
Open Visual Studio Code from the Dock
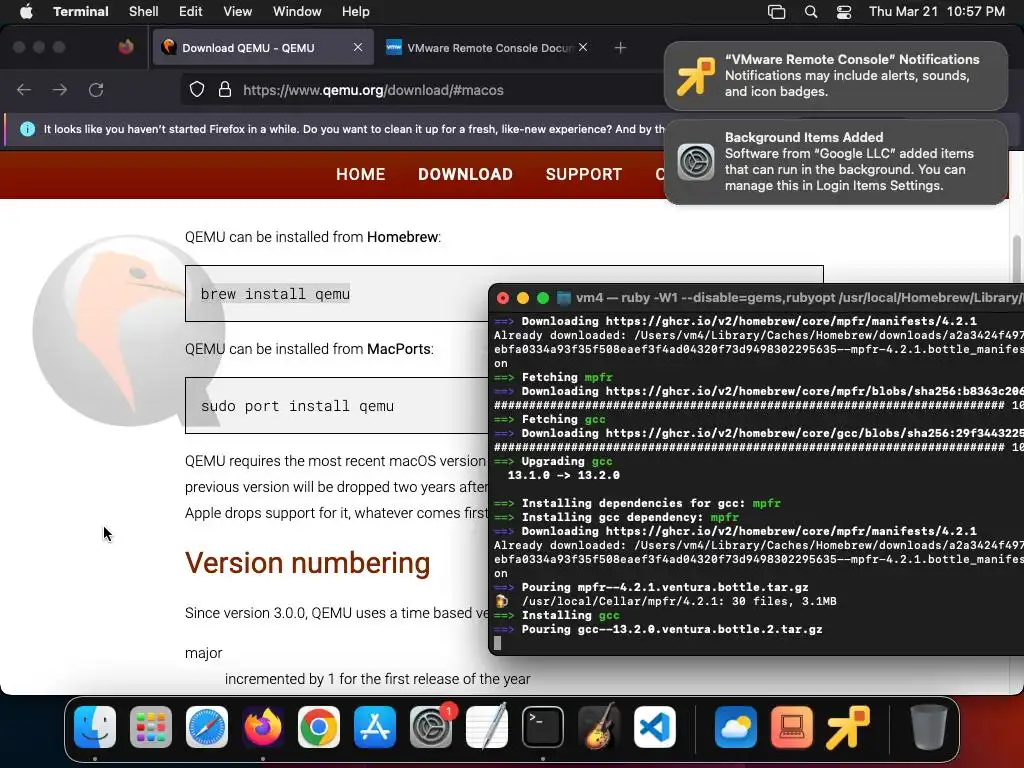coord(654,727)
